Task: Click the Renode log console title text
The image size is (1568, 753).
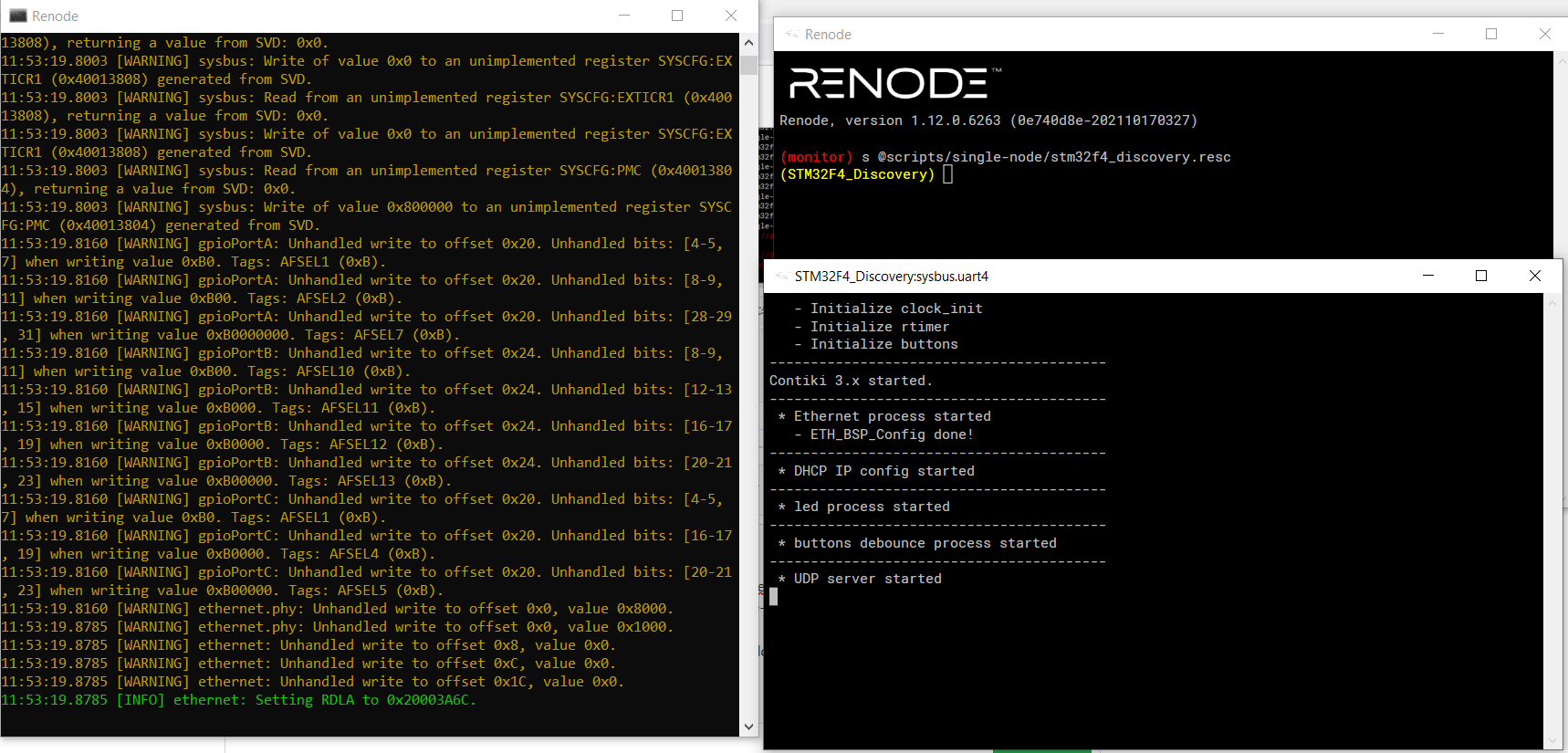Action: click(x=55, y=16)
